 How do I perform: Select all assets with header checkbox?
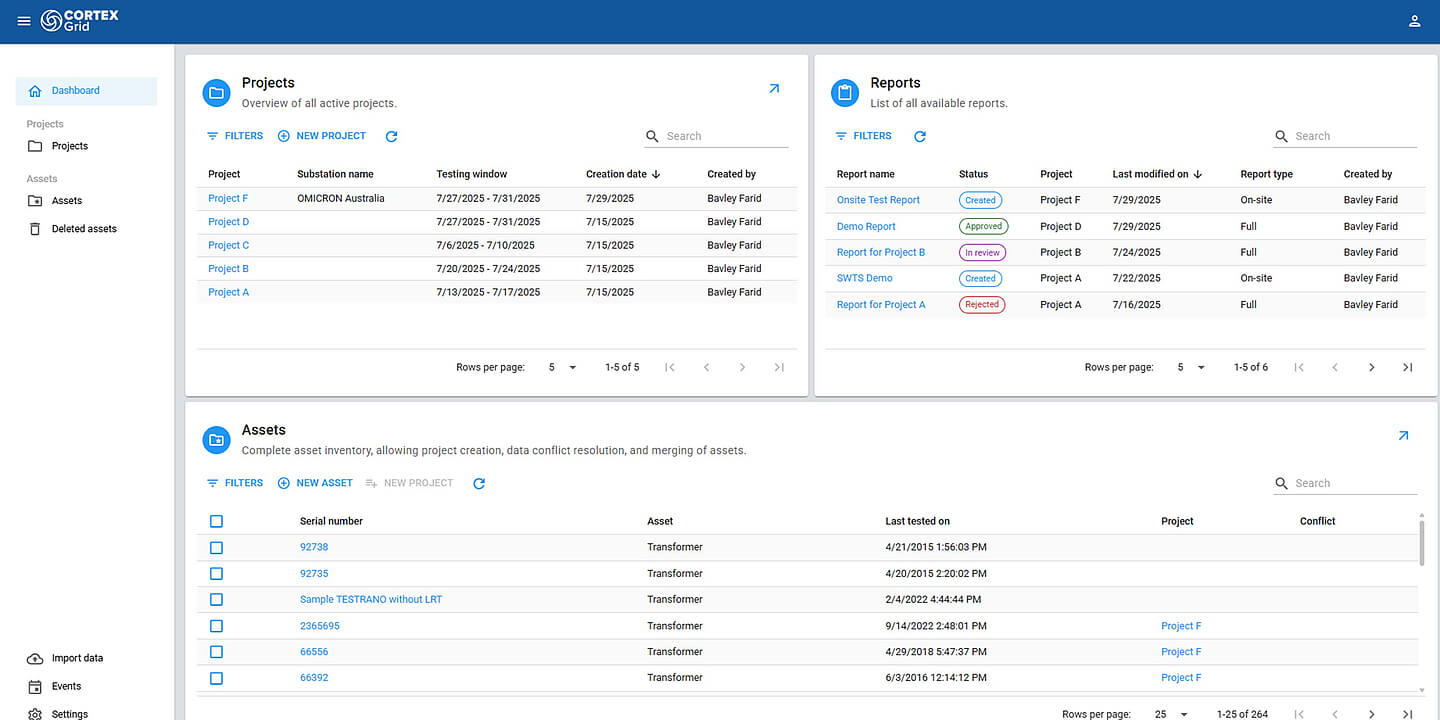[x=216, y=521]
